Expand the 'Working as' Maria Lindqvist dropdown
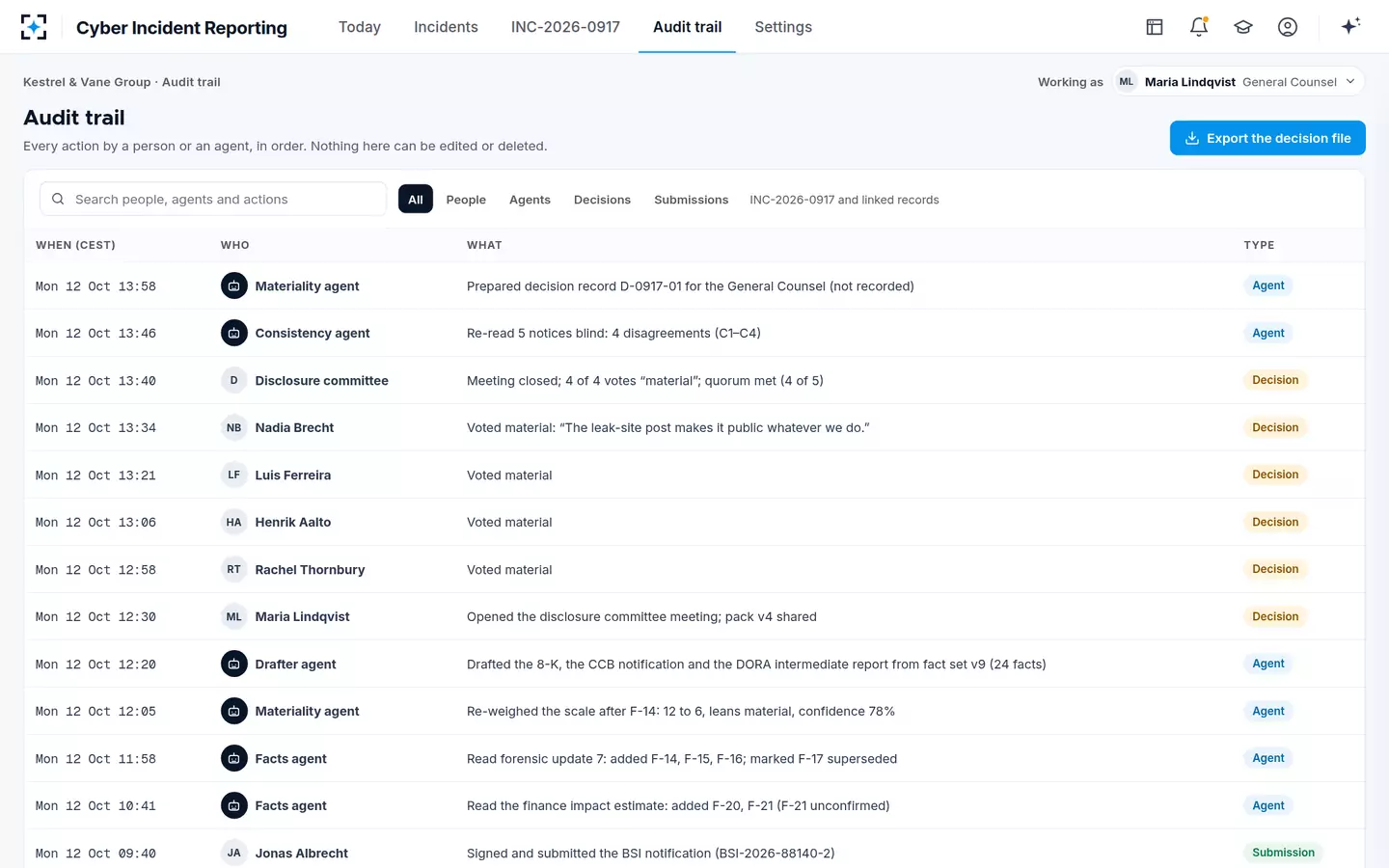The image size is (1389, 868). 1239,82
